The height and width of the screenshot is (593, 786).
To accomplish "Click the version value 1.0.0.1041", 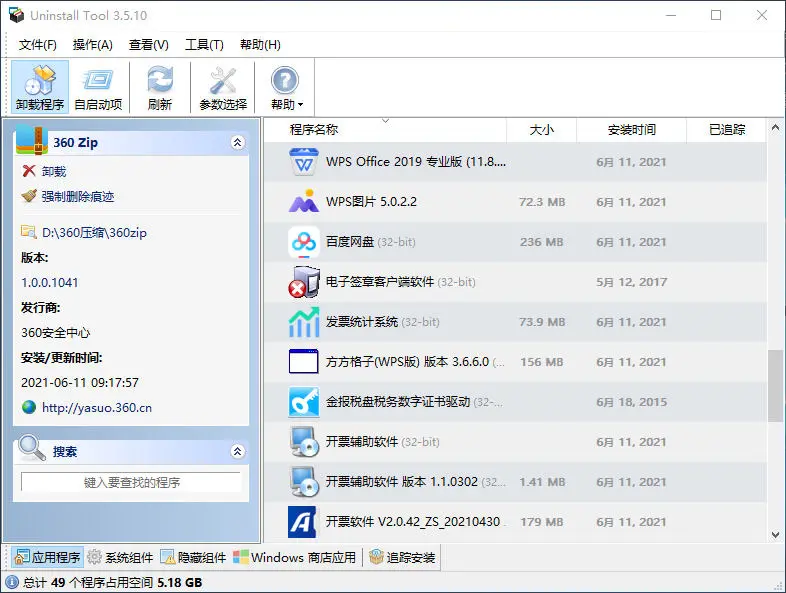I will [x=50, y=283].
